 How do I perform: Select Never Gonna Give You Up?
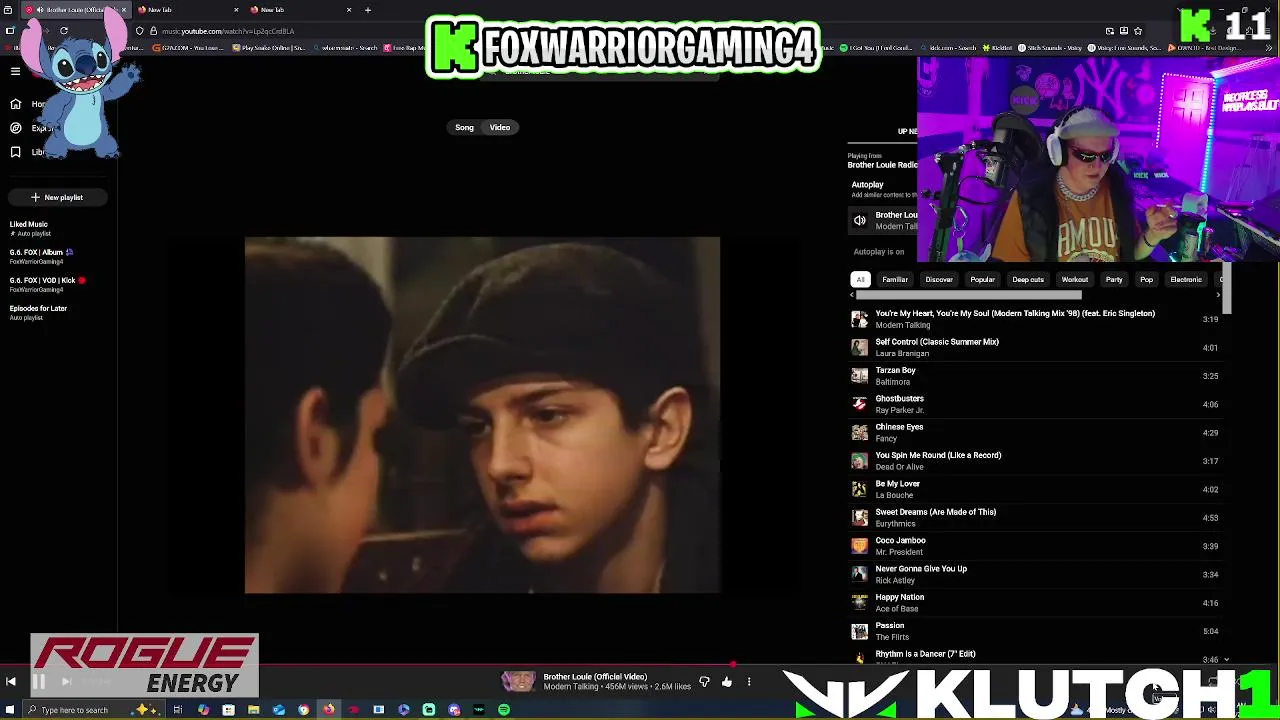click(x=1035, y=574)
